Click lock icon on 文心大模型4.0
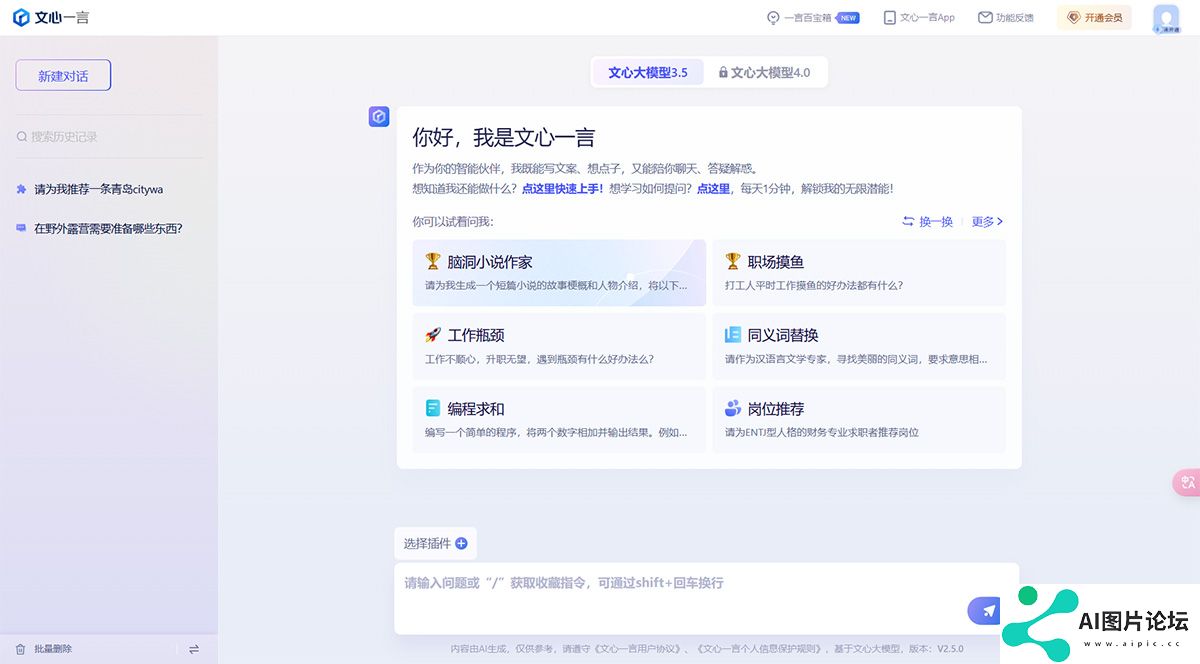Image resolution: width=1200 pixels, height=664 pixels. coord(723,72)
